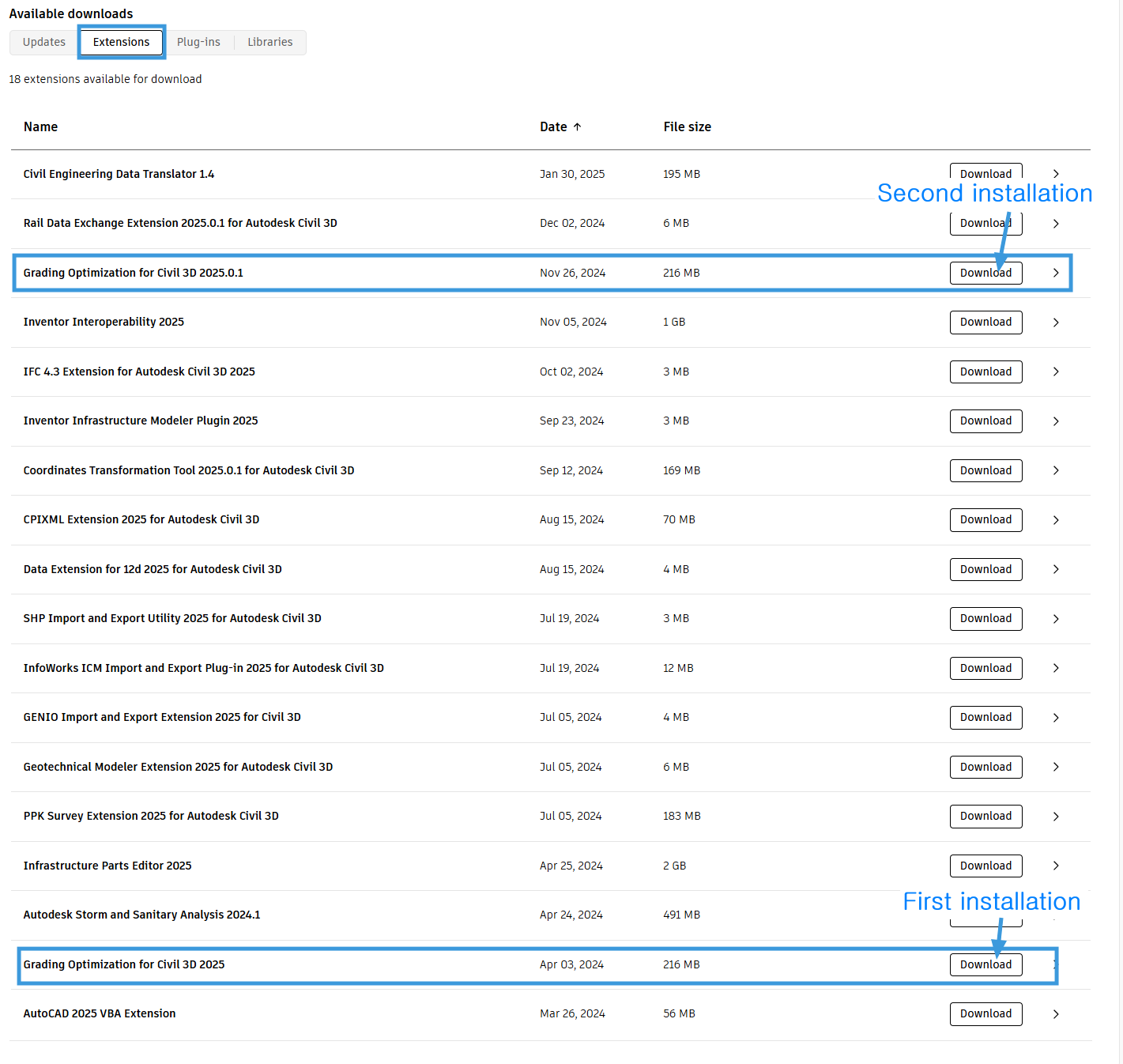Sort the list by the Date arrow icon
This screenshot has width=1123, height=1064.
point(577,126)
